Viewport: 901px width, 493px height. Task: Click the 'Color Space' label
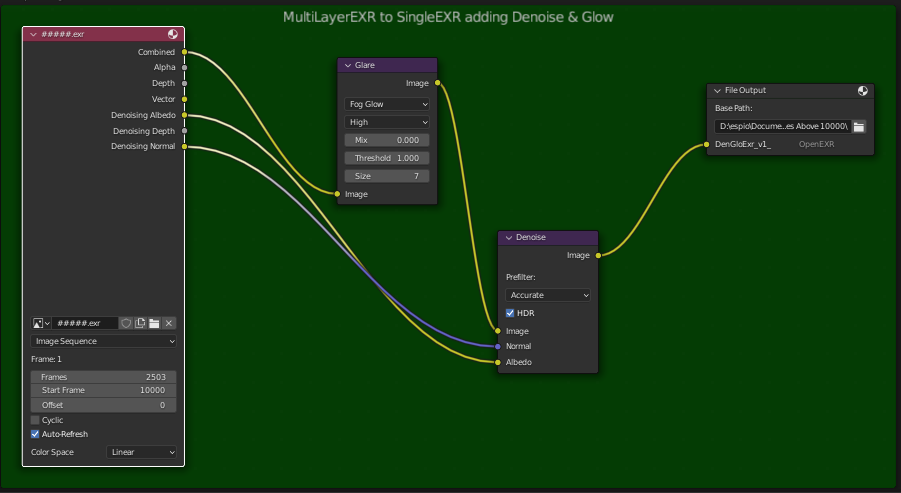[x=52, y=452]
